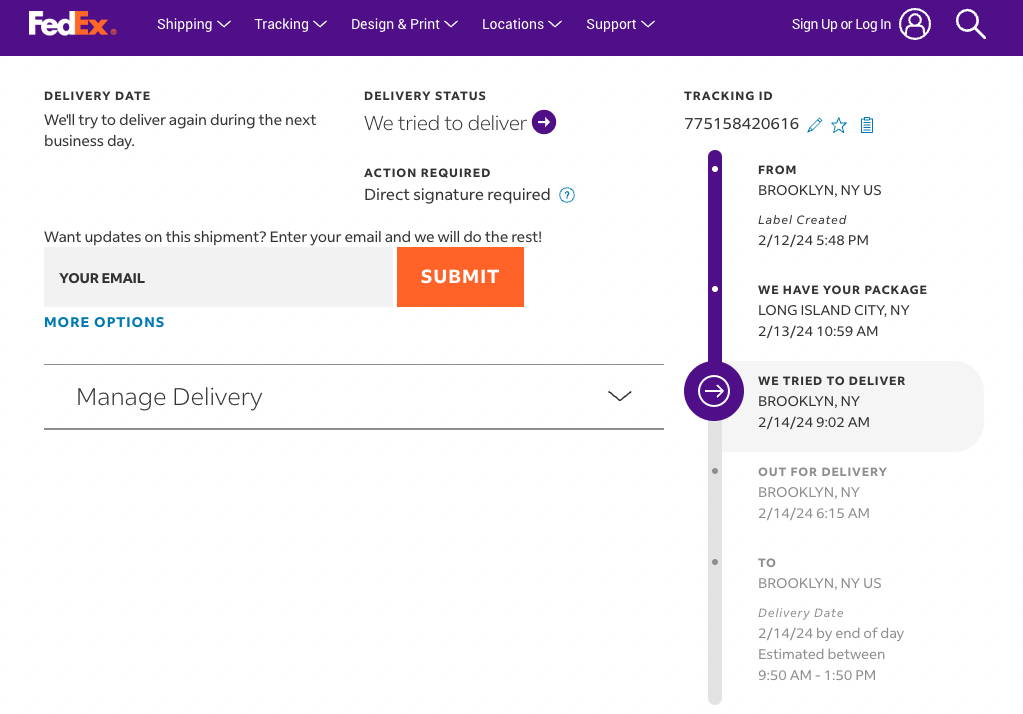The width and height of the screenshot is (1023, 714).
Task: Copy the tracking ID using the clipboard icon
Action: pos(866,124)
